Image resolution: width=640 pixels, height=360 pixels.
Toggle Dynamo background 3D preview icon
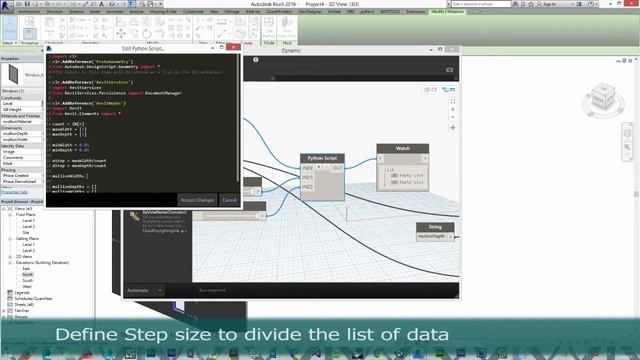430,89
